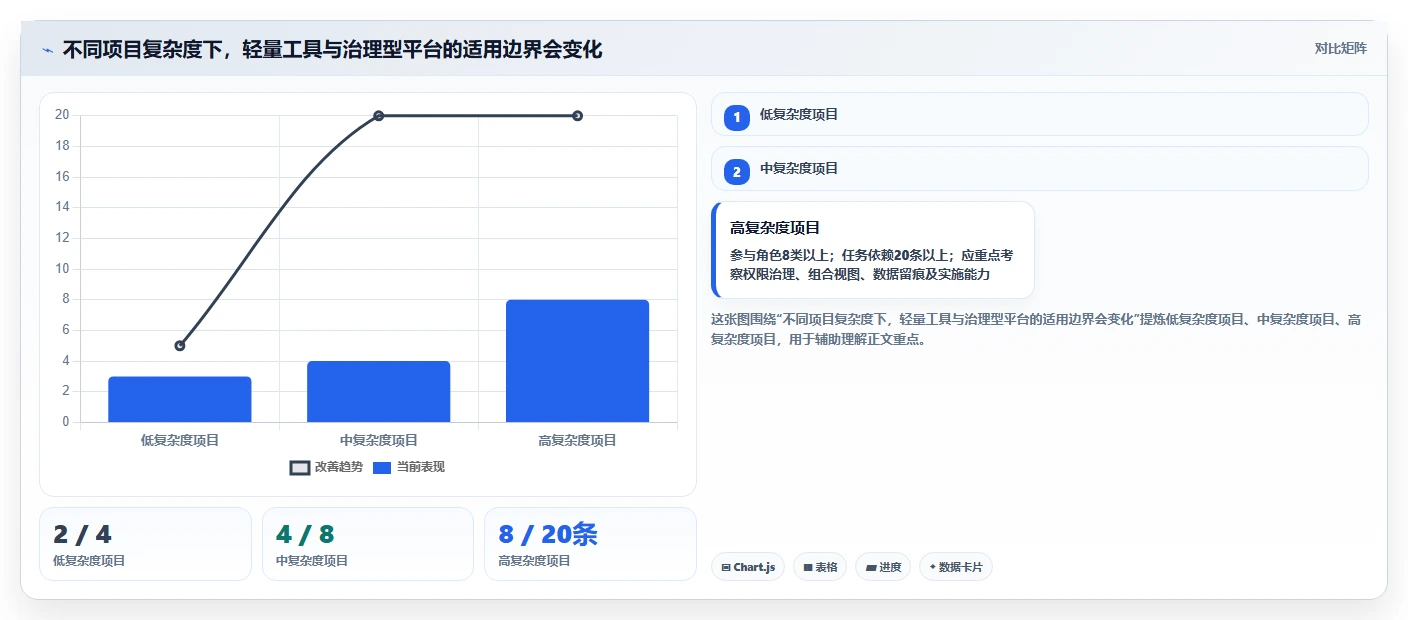
Task: Click the blue 当前表现 legend swatch
Action: tap(382, 468)
